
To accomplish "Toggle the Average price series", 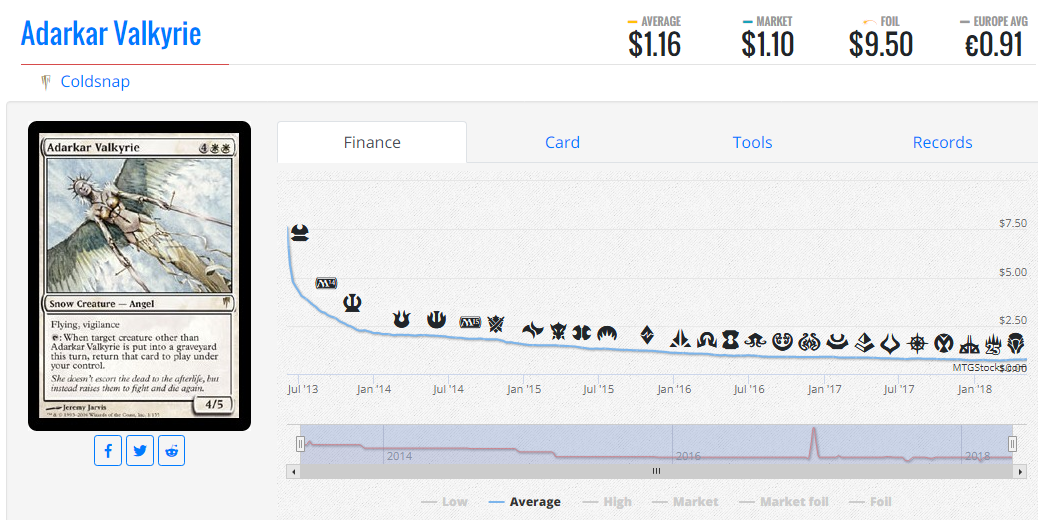I will coord(524,502).
